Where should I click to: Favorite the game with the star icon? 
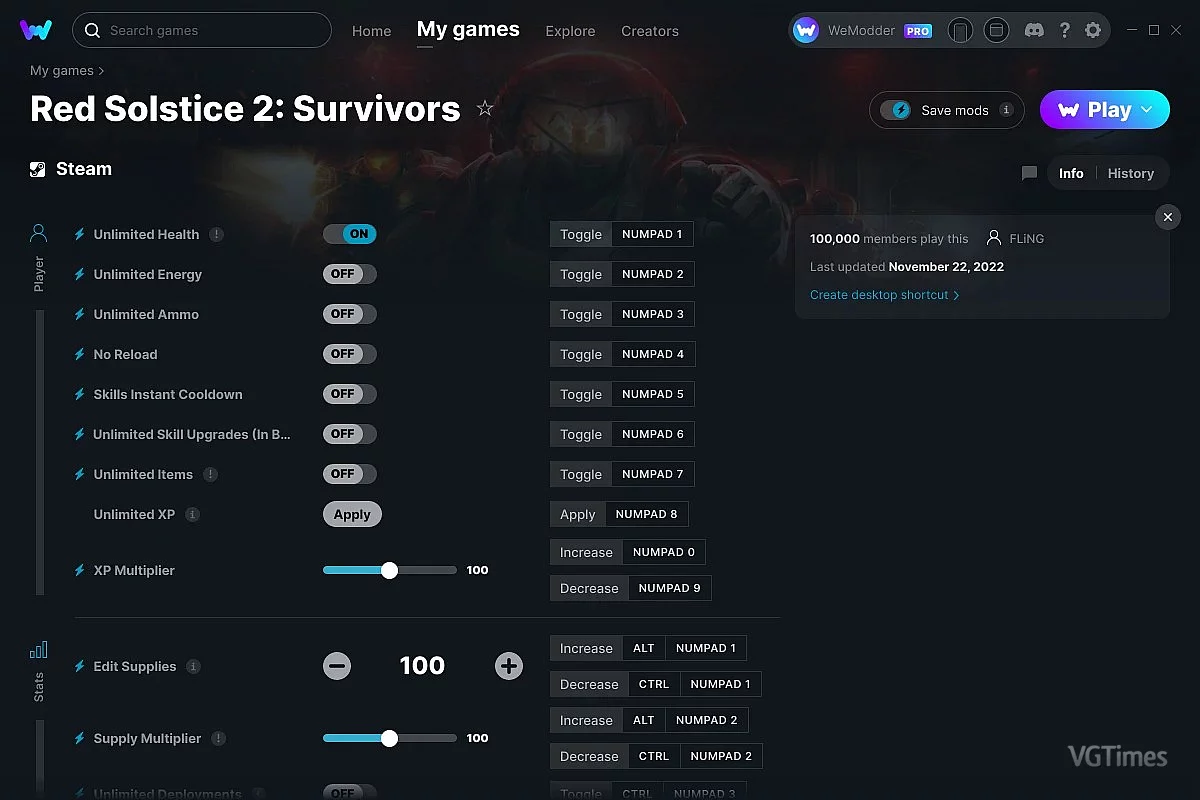click(485, 108)
